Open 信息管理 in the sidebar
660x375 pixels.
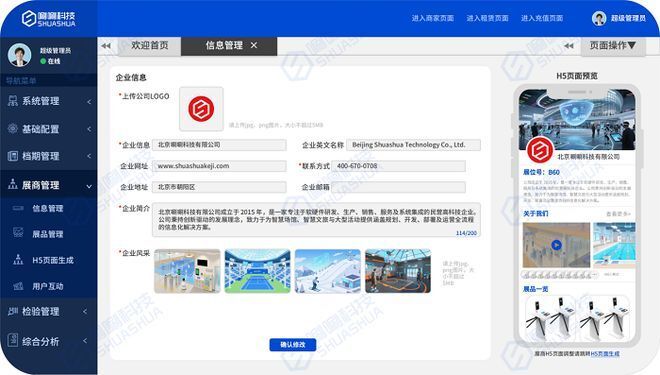(x=48, y=208)
